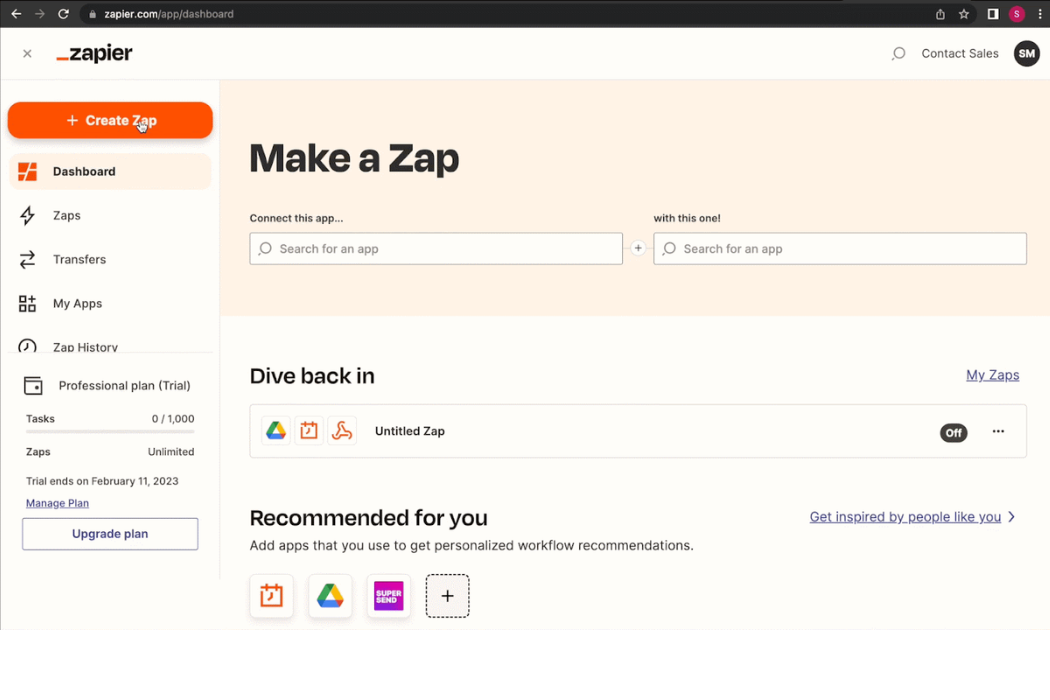This screenshot has height=700, width=1050.
Task: Click the Transfers arrows icon
Action: (27, 260)
